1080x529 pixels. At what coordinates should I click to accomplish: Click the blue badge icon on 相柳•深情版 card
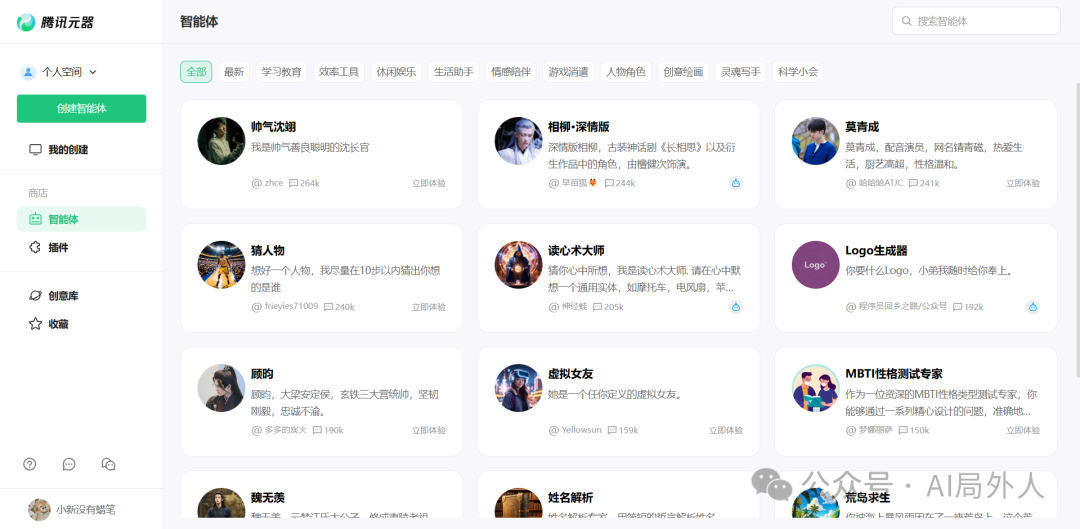pos(736,183)
